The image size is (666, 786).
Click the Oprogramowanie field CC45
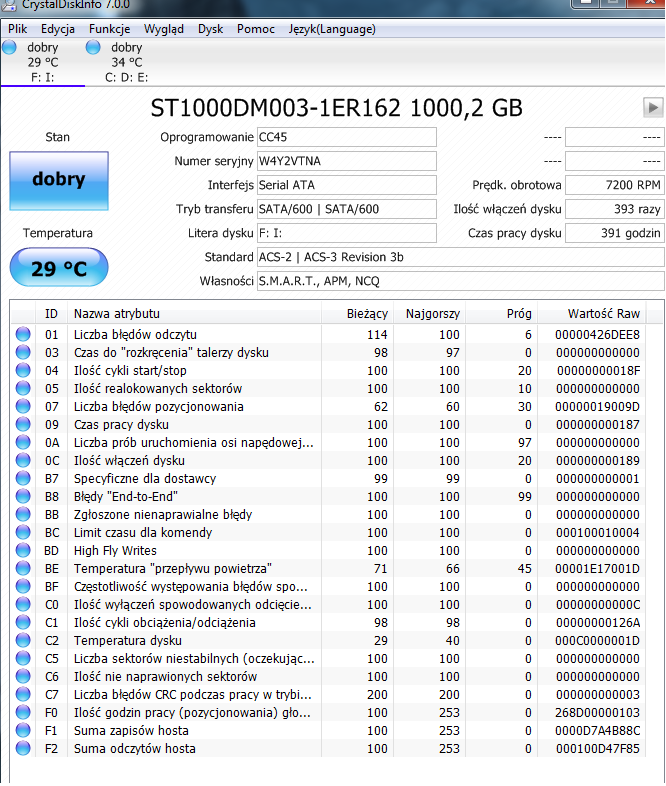pyautogui.click(x=347, y=137)
